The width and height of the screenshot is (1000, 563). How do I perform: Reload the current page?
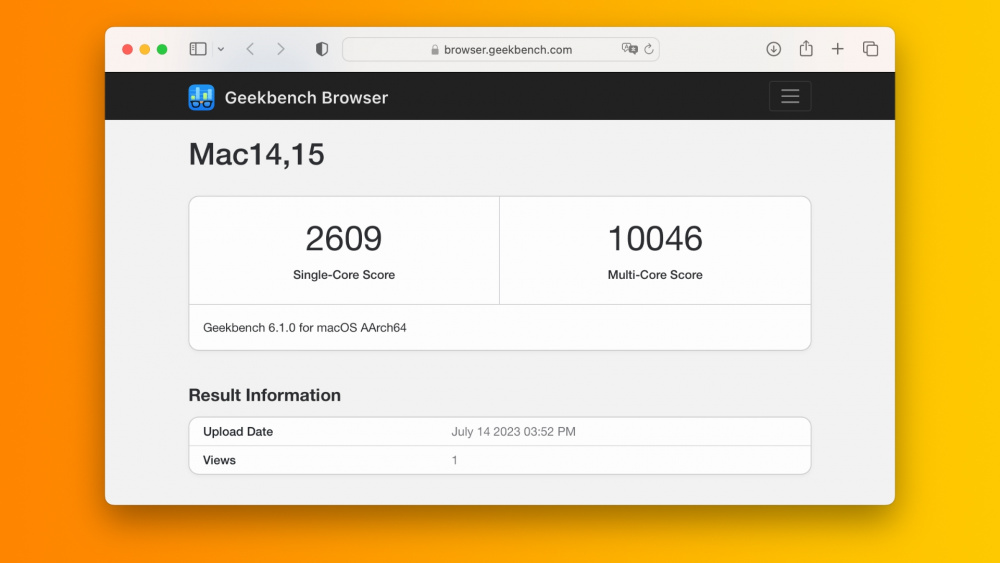pyautogui.click(x=649, y=49)
